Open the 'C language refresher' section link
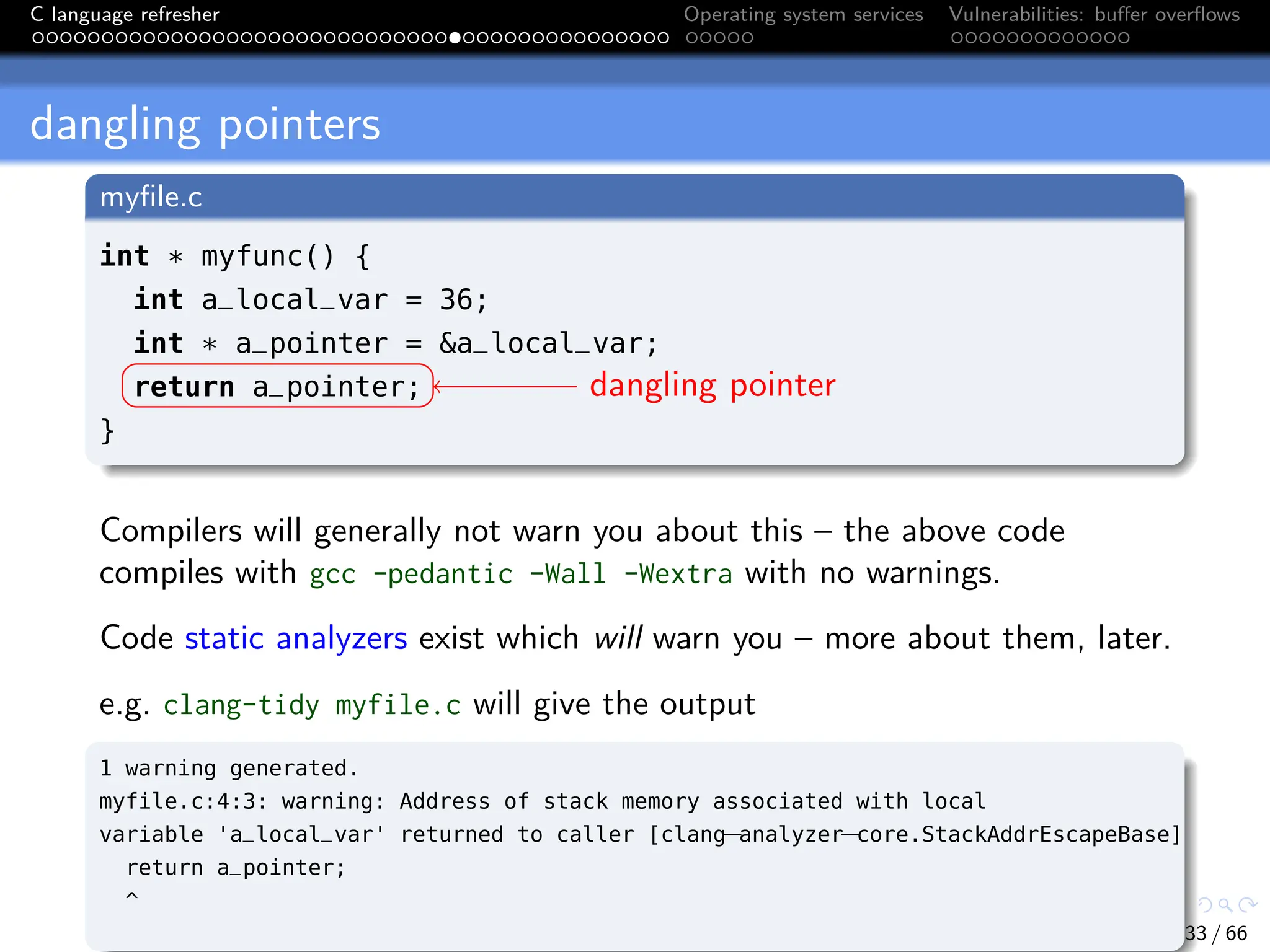Viewport: 1270px width, 952px height. tap(125, 14)
